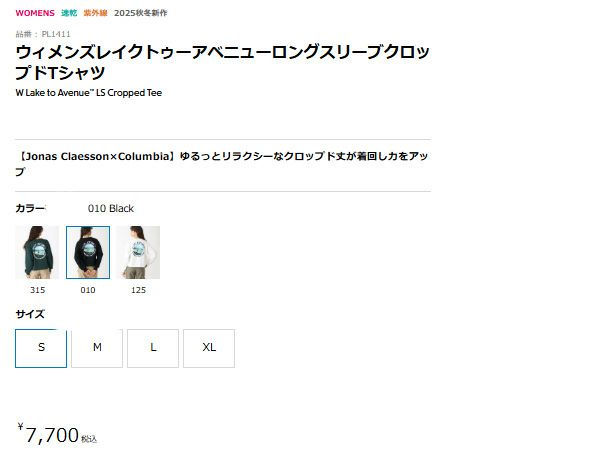The width and height of the screenshot is (600, 450).
Task: Choose size S
Action: click(41, 348)
